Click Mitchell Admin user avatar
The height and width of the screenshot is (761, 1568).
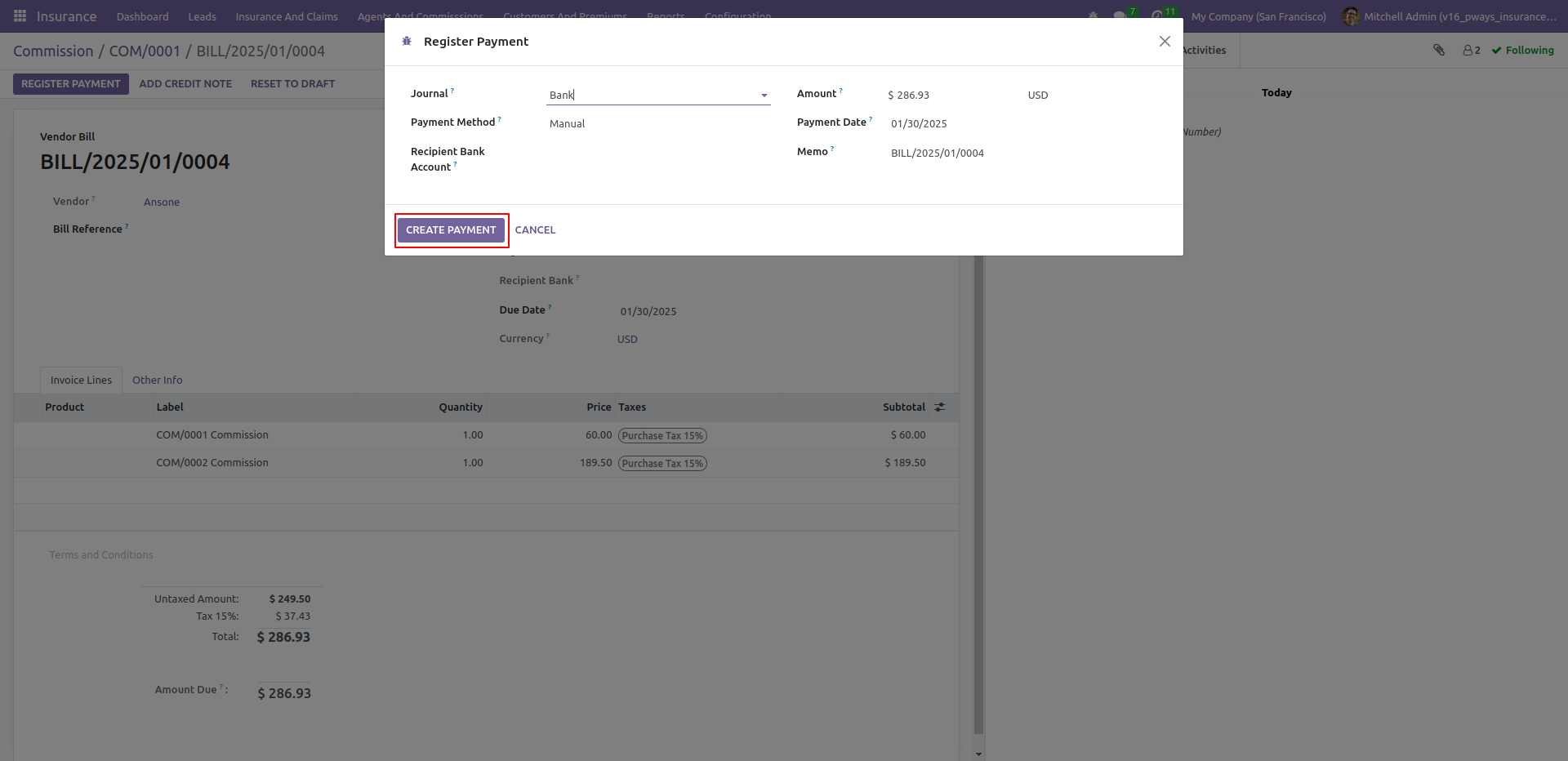[x=1351, y=16]
